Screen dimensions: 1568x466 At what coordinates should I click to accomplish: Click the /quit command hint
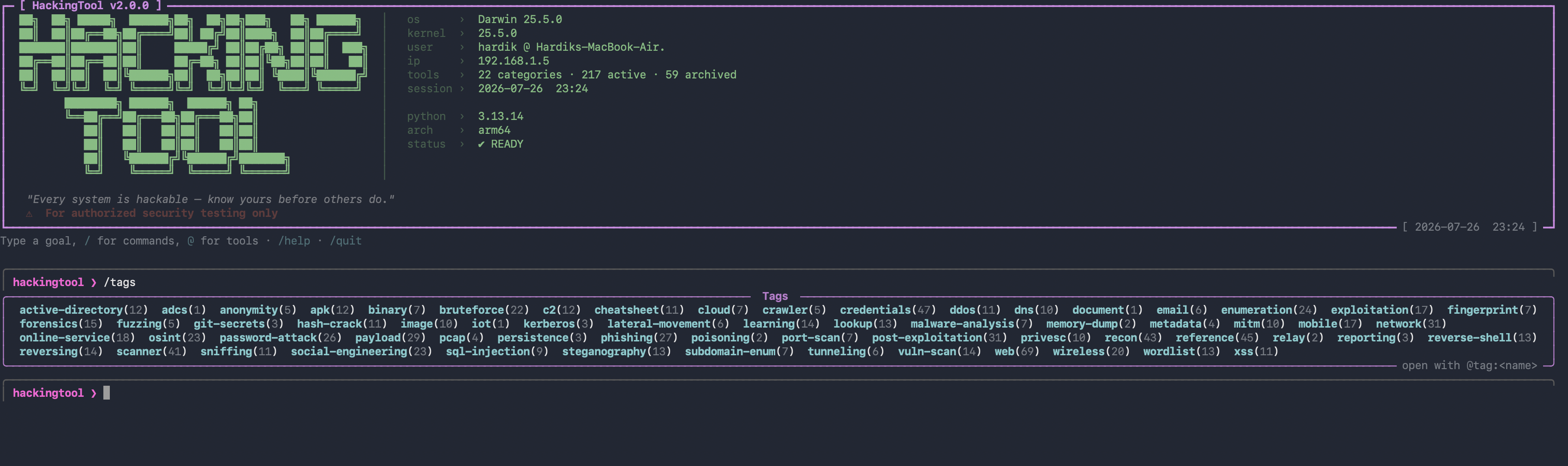(x=346, y=241)
